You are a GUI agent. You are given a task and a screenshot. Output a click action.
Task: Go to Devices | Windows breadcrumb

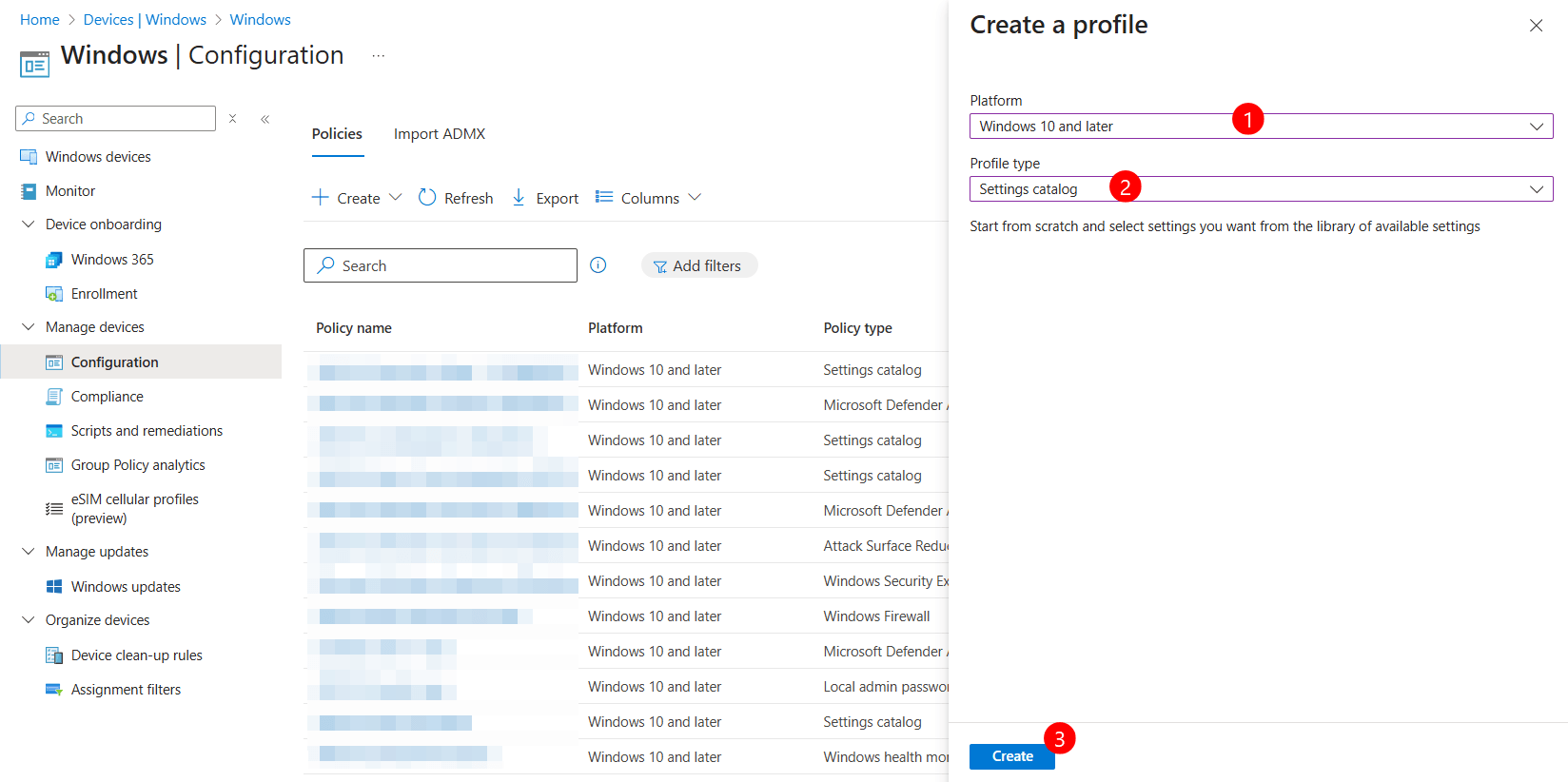click(x=145, y=20)
